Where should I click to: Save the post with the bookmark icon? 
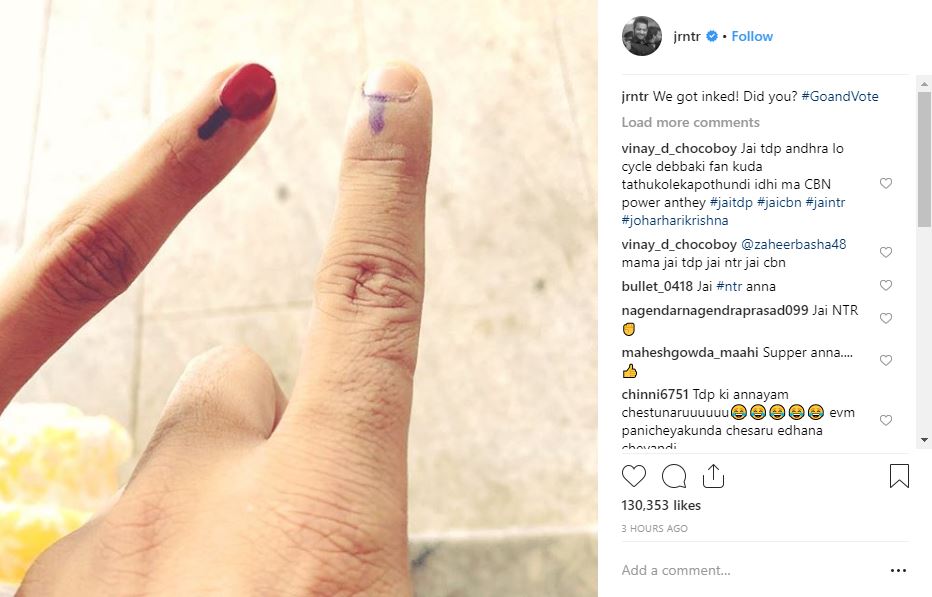pos(899,476)
